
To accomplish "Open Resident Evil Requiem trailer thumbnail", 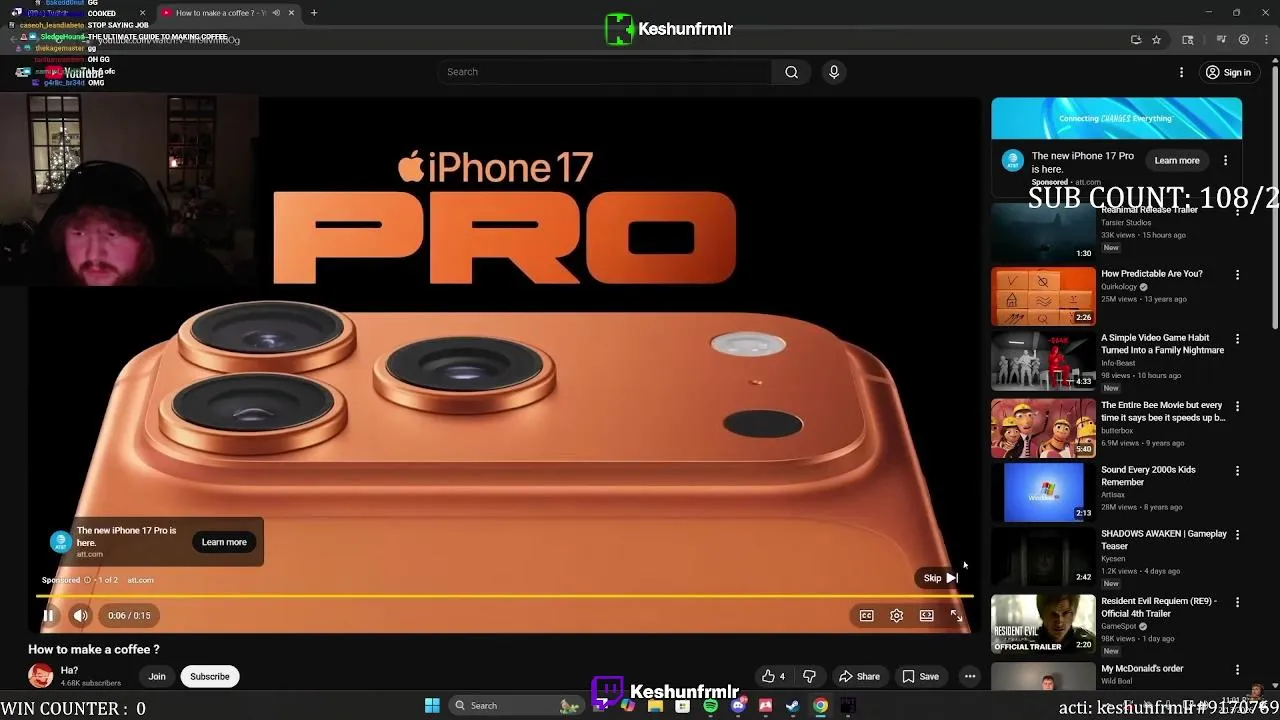I will (x=1043, y=624).
